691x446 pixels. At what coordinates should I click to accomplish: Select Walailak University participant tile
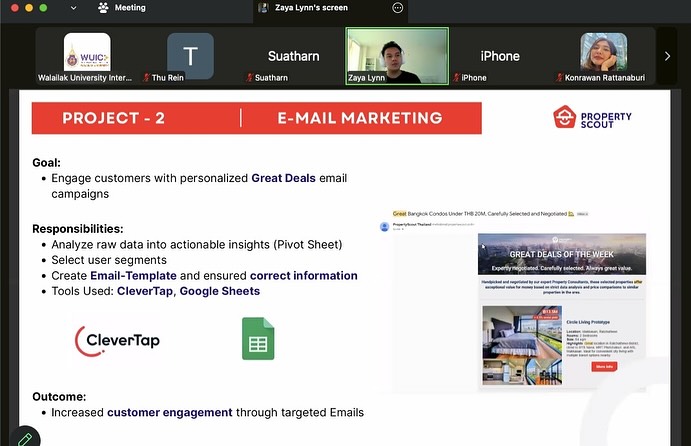coord(87,56)
